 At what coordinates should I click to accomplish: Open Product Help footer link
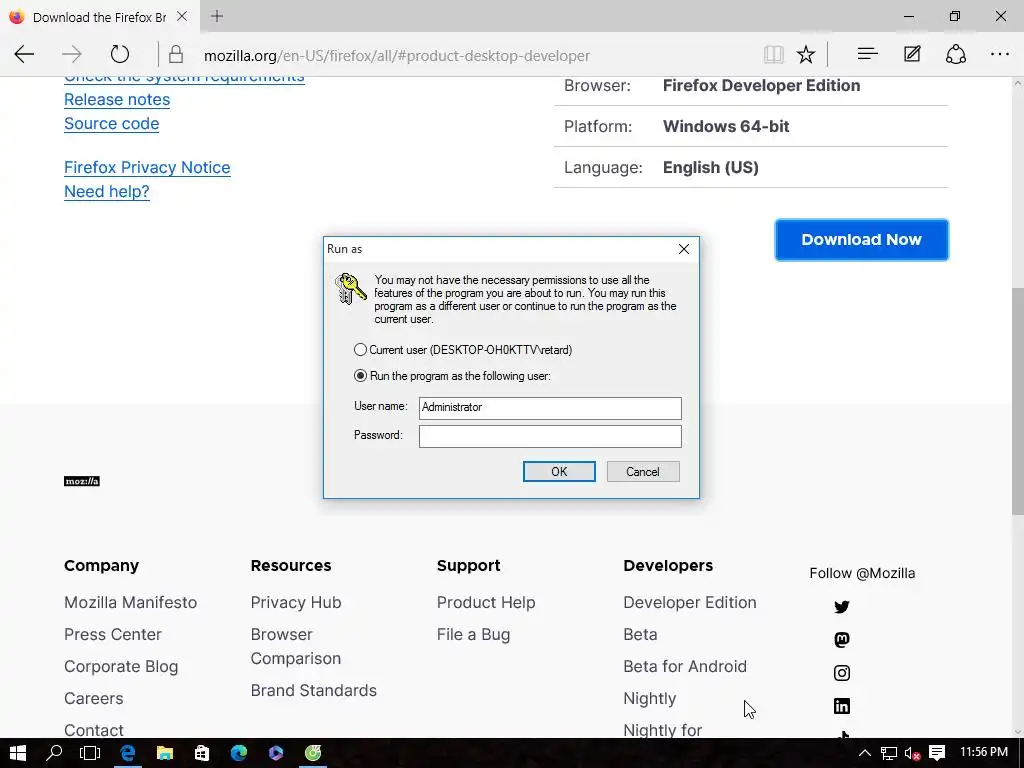(x=486, y=602)
